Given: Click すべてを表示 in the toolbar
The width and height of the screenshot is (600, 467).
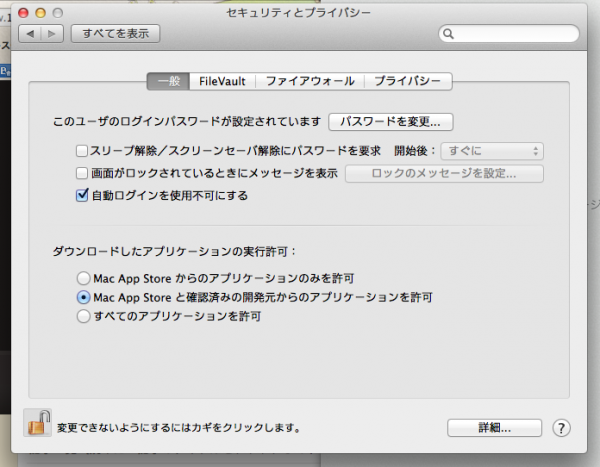Looking at the screenshot, I should pyautogui.click(x=116, y=33).
